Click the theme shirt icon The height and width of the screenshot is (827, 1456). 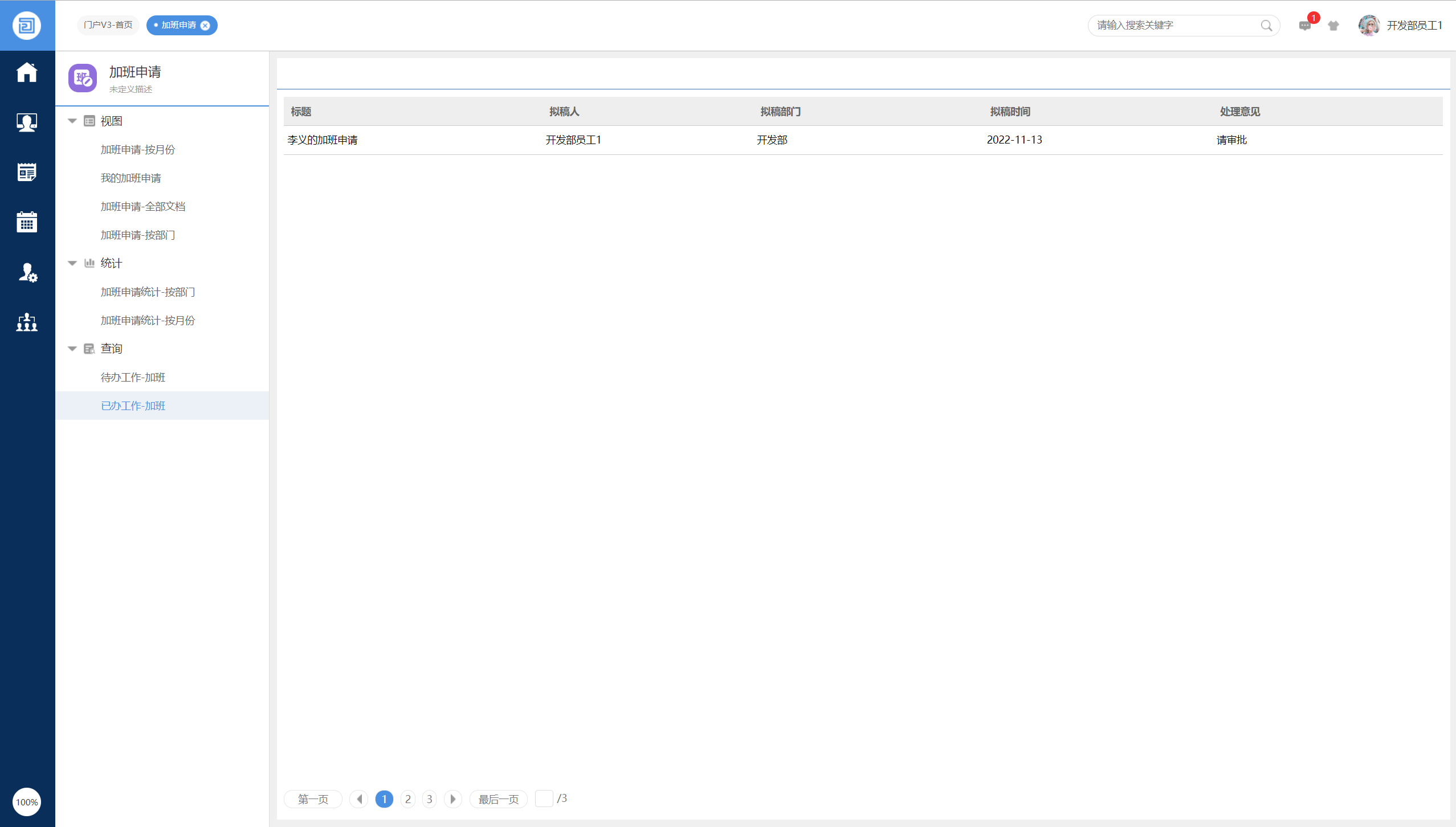[x=1333, y=26]
